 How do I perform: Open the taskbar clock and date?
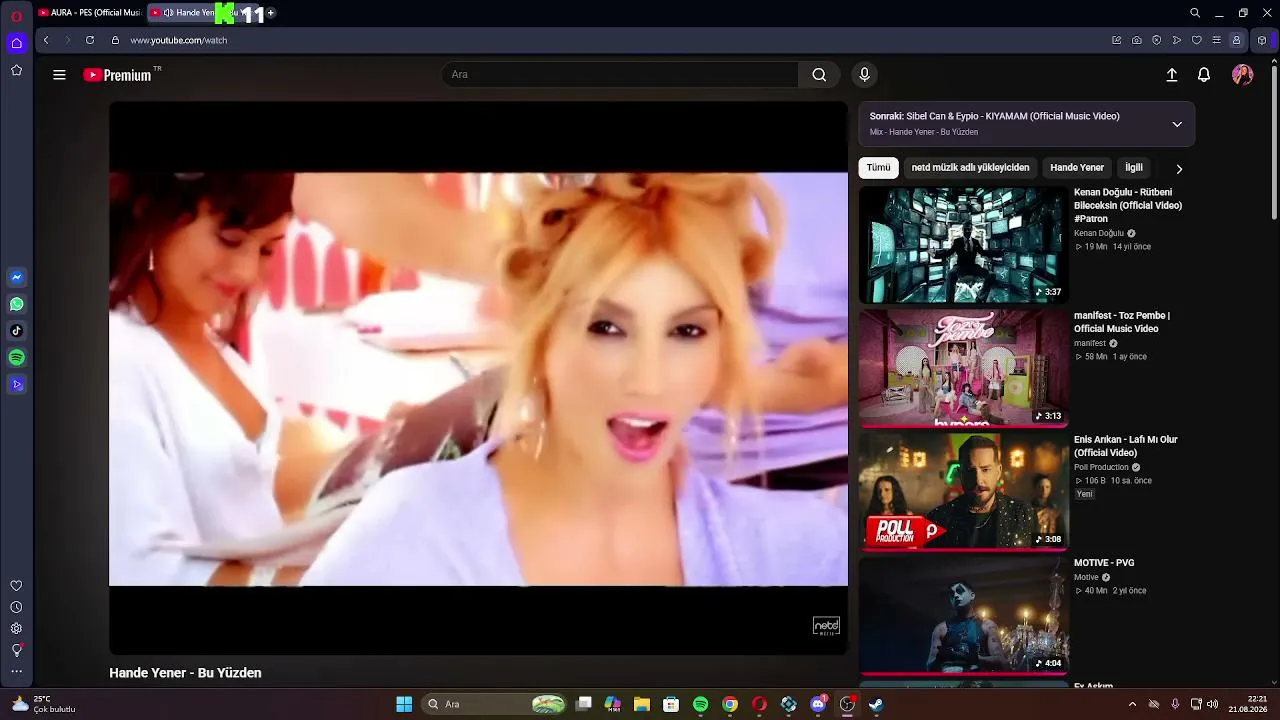[1248, 704]
